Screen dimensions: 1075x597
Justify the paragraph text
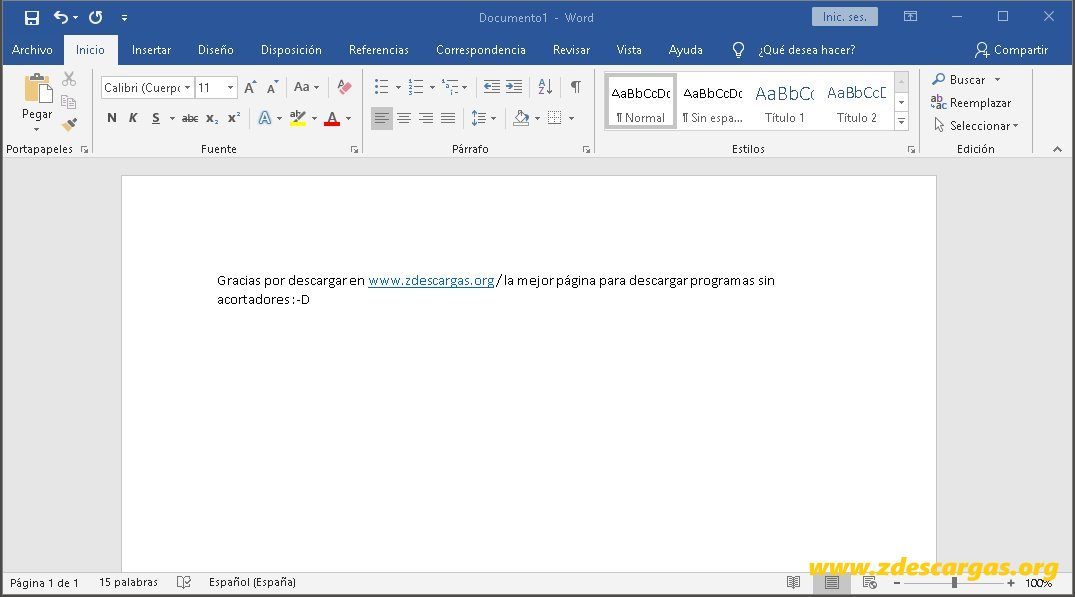(x=448, y=118)
